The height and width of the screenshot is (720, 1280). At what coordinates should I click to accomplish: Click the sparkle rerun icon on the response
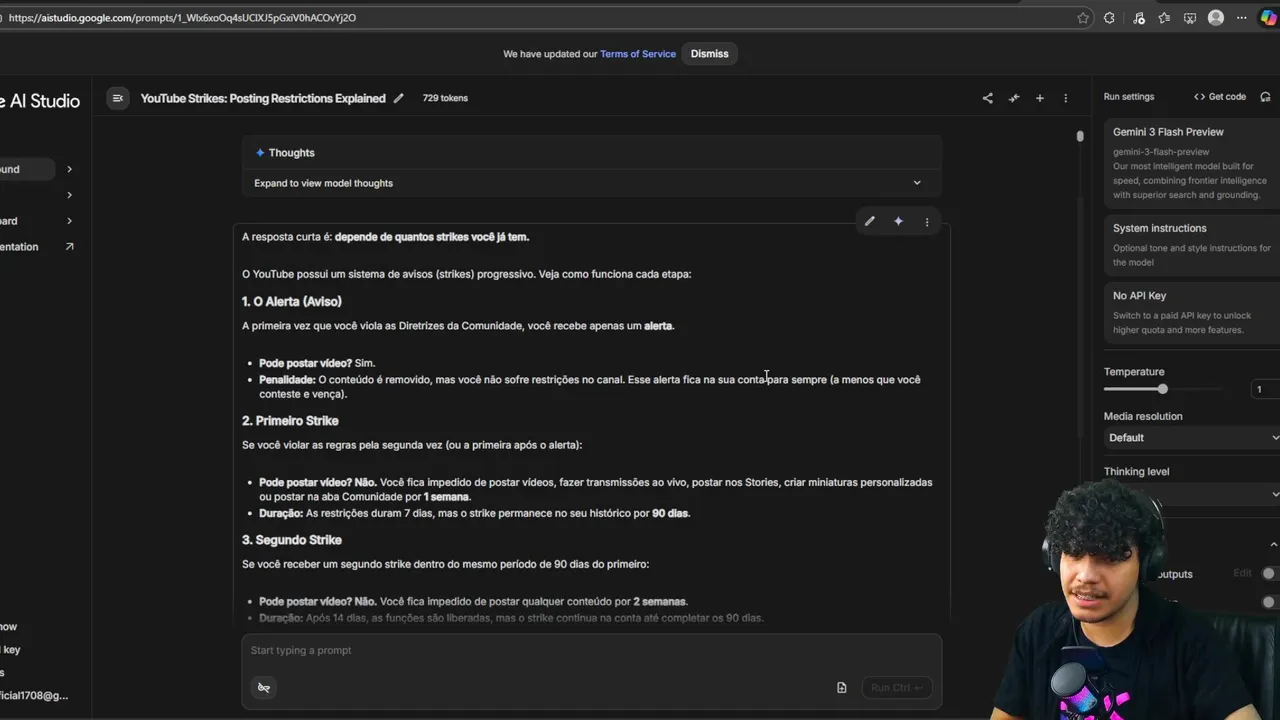pyautogui.click(x=898, y=222)
